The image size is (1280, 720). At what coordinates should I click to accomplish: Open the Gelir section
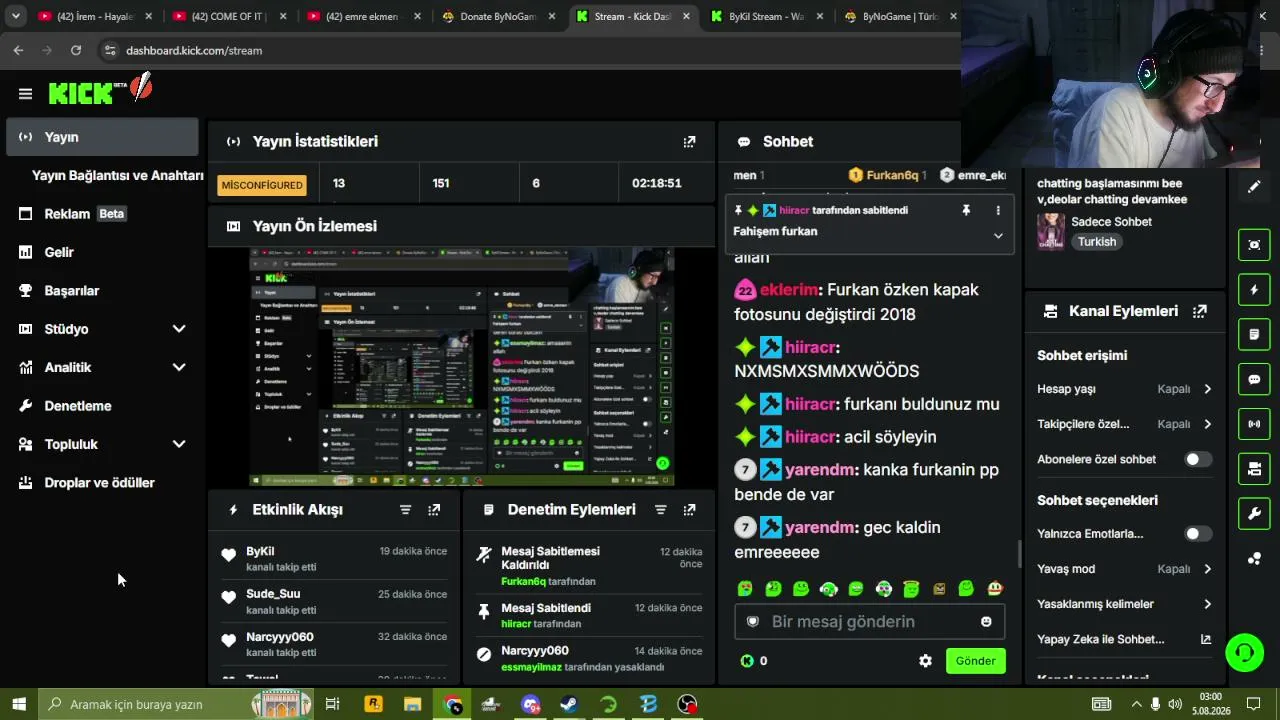101,252
